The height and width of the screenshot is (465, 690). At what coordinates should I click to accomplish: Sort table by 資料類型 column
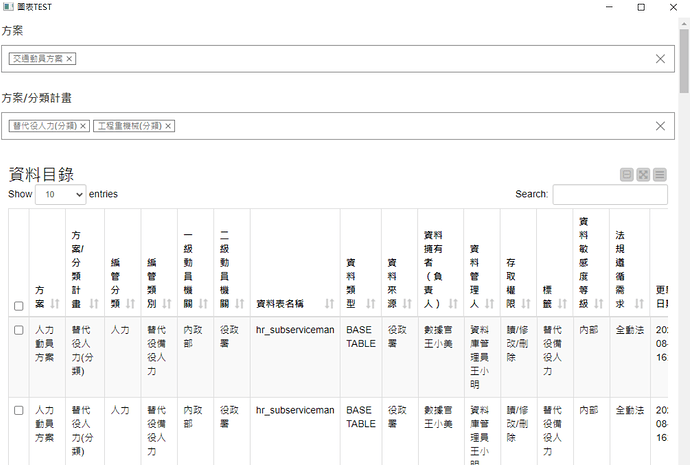pos(360,290)
